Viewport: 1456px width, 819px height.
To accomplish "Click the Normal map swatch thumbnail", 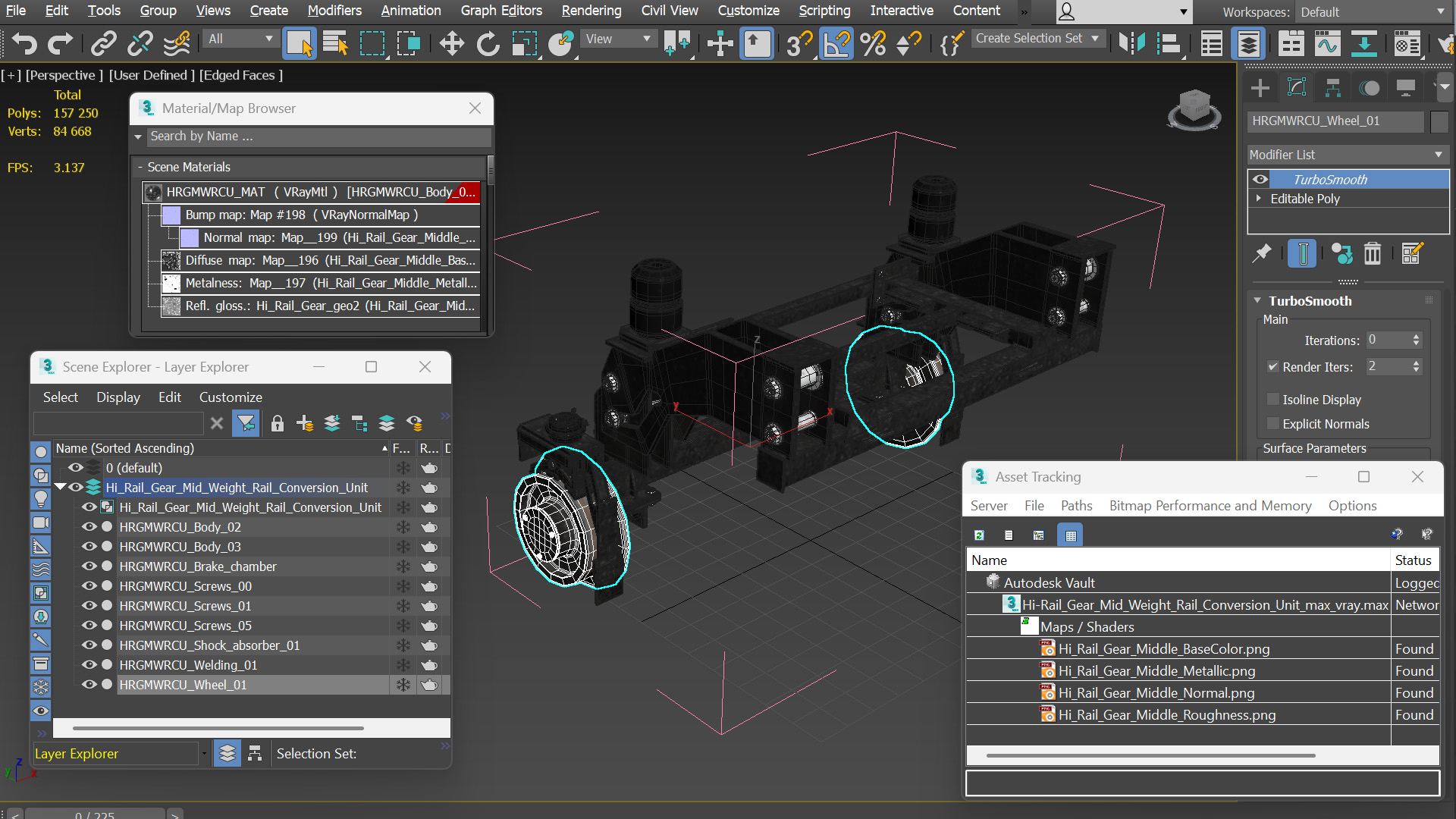I will pyautogui.click(x=190, y=238).
